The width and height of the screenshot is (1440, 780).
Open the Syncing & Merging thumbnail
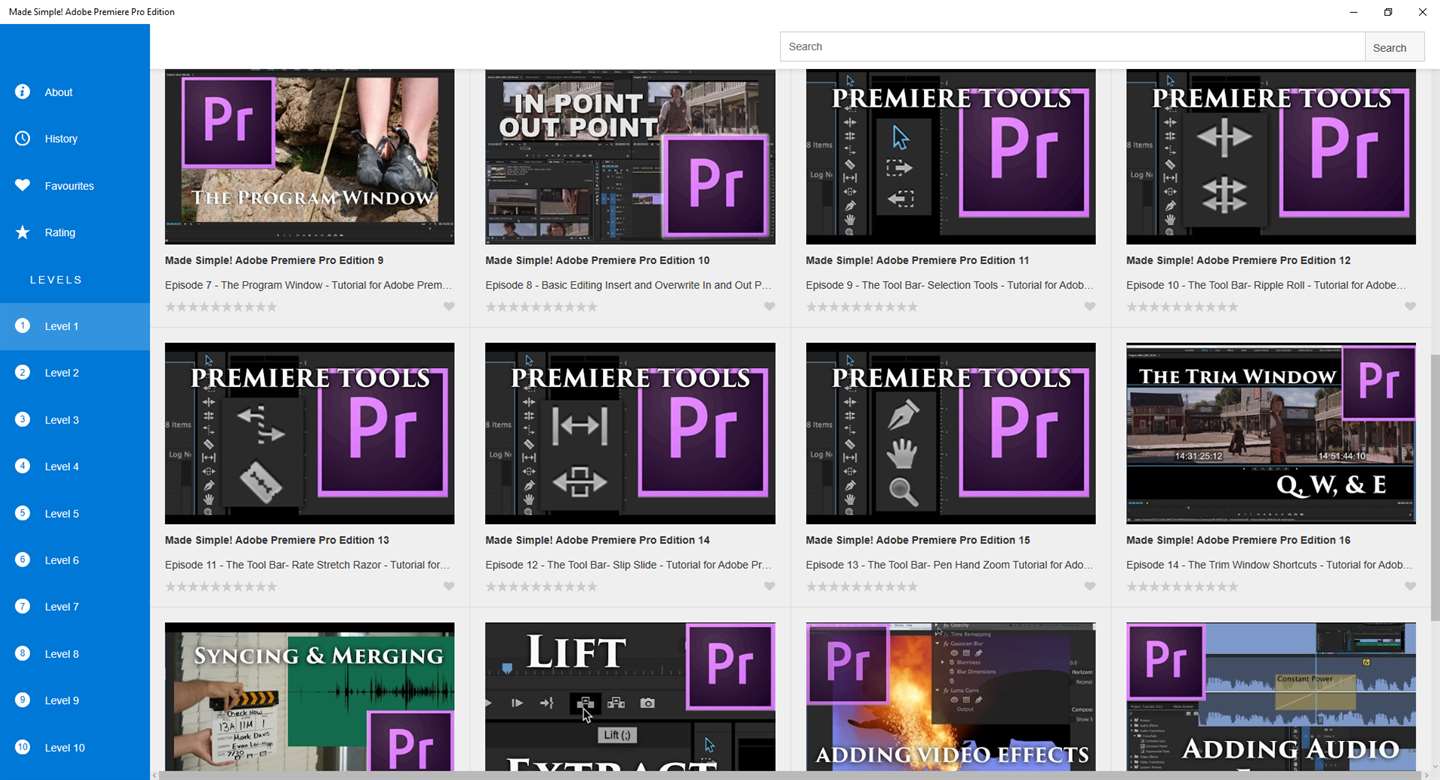click(x=310, y=696)
